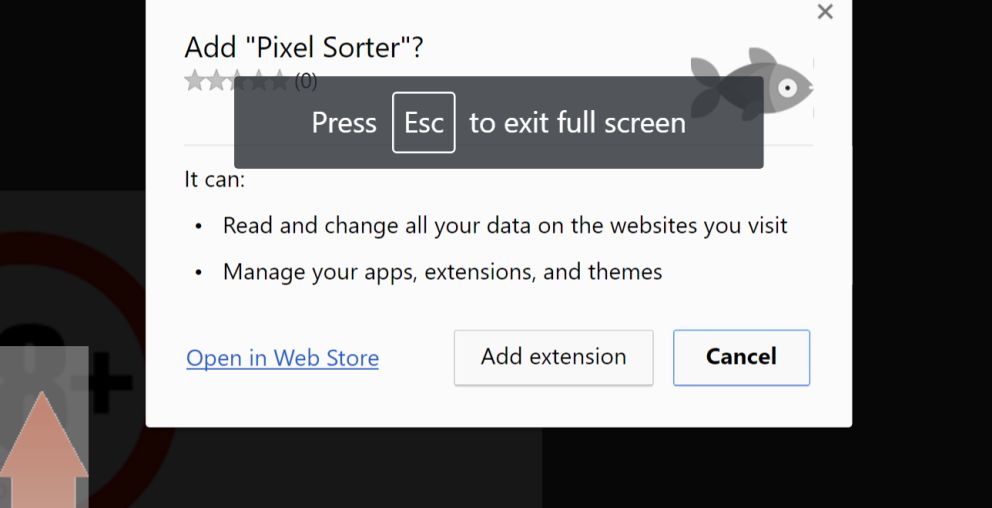This screenshot has width=992, height=508.
Task: Click the Add "Pixel Sorter"? title
Action: [x=304, y=47]
